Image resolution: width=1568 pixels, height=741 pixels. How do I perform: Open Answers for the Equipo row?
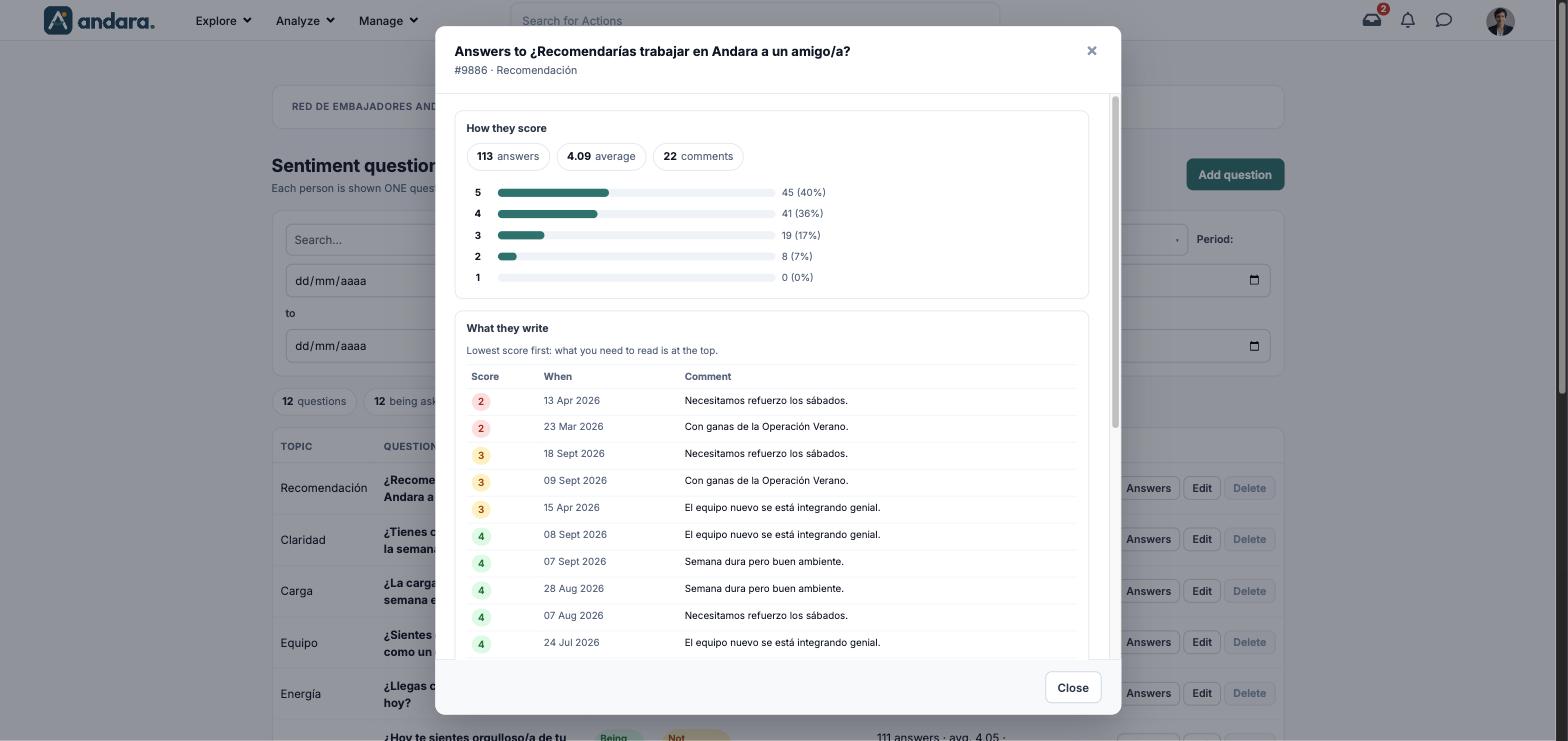[x=1148, y=642]
